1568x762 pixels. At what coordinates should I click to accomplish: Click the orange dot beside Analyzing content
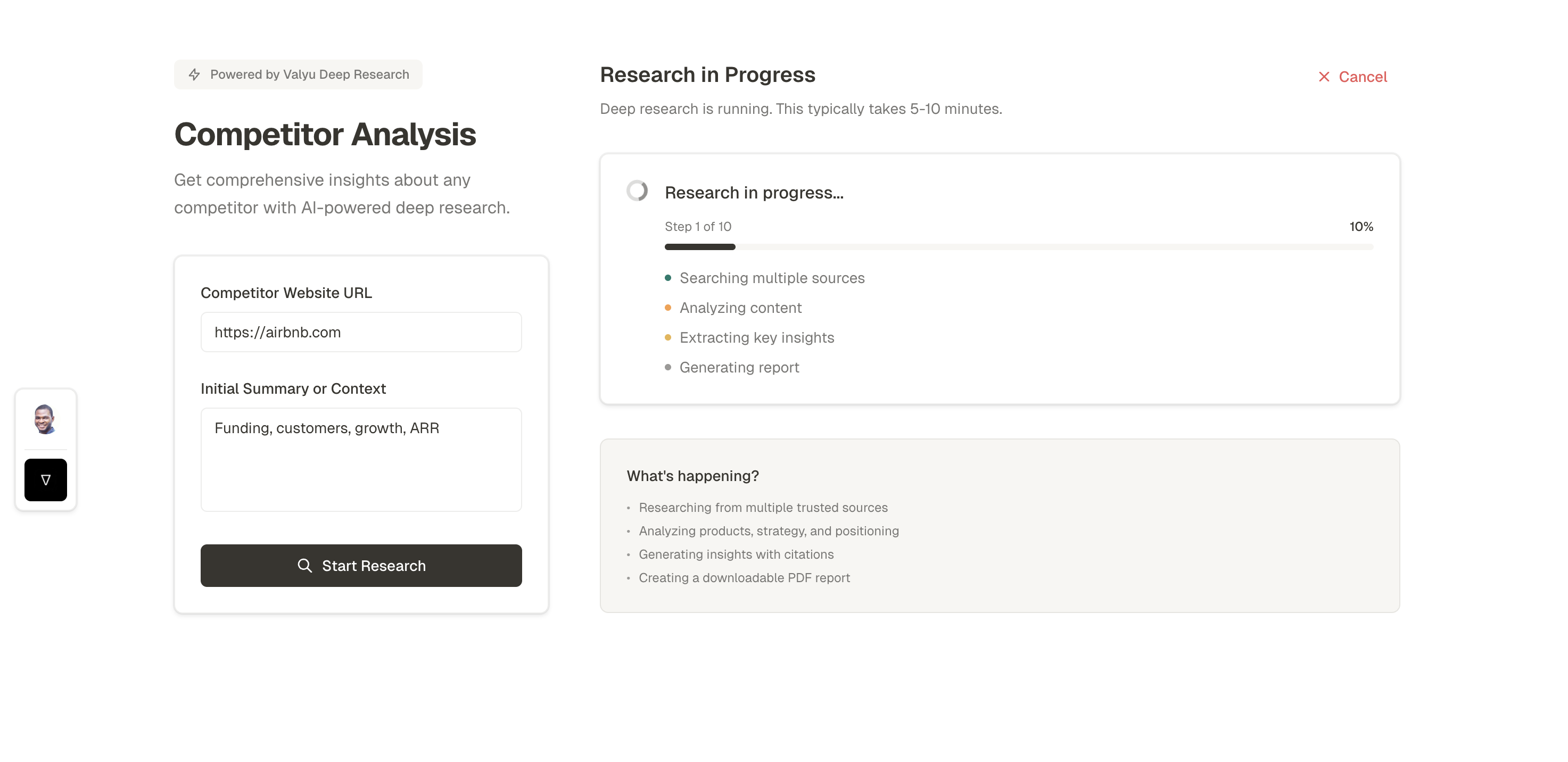point(668,308)
